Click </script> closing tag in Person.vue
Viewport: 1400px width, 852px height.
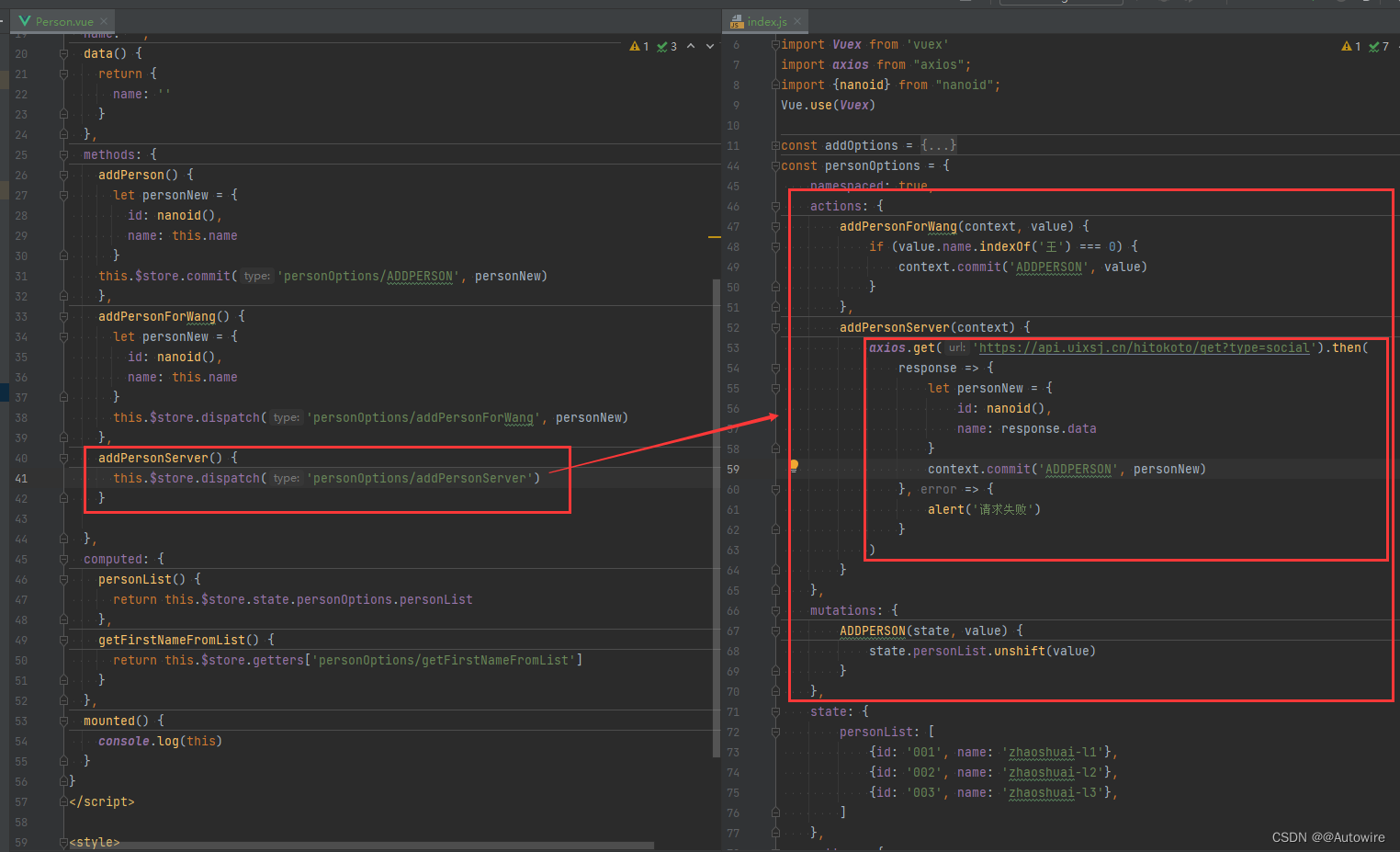tap(102, 801)
